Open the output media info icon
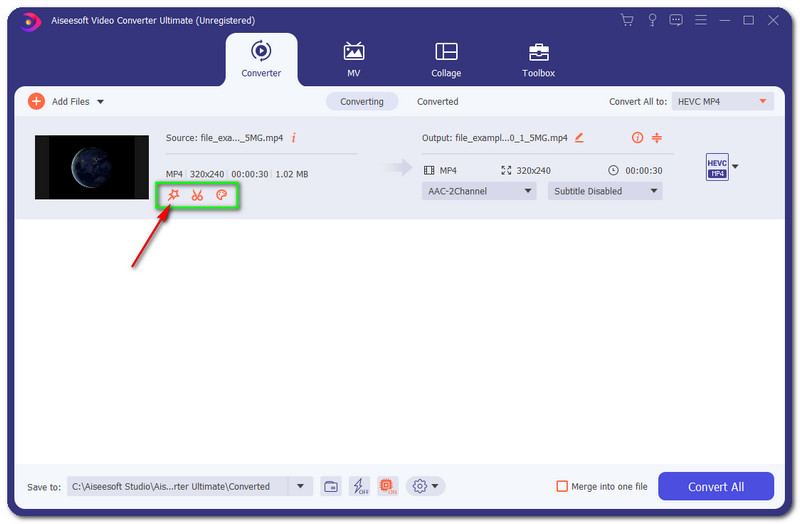800x524 pixels. pos(636,138)
